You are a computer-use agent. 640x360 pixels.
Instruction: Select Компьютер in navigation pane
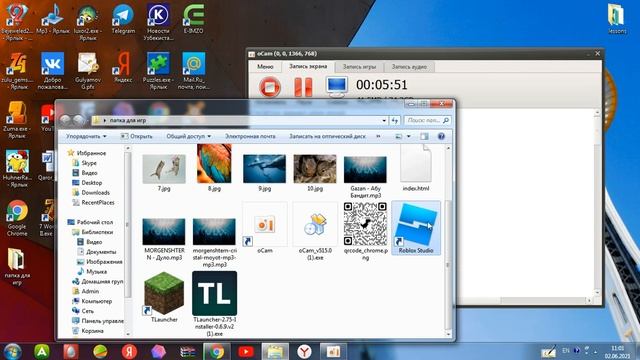click(x=96, y=301)
